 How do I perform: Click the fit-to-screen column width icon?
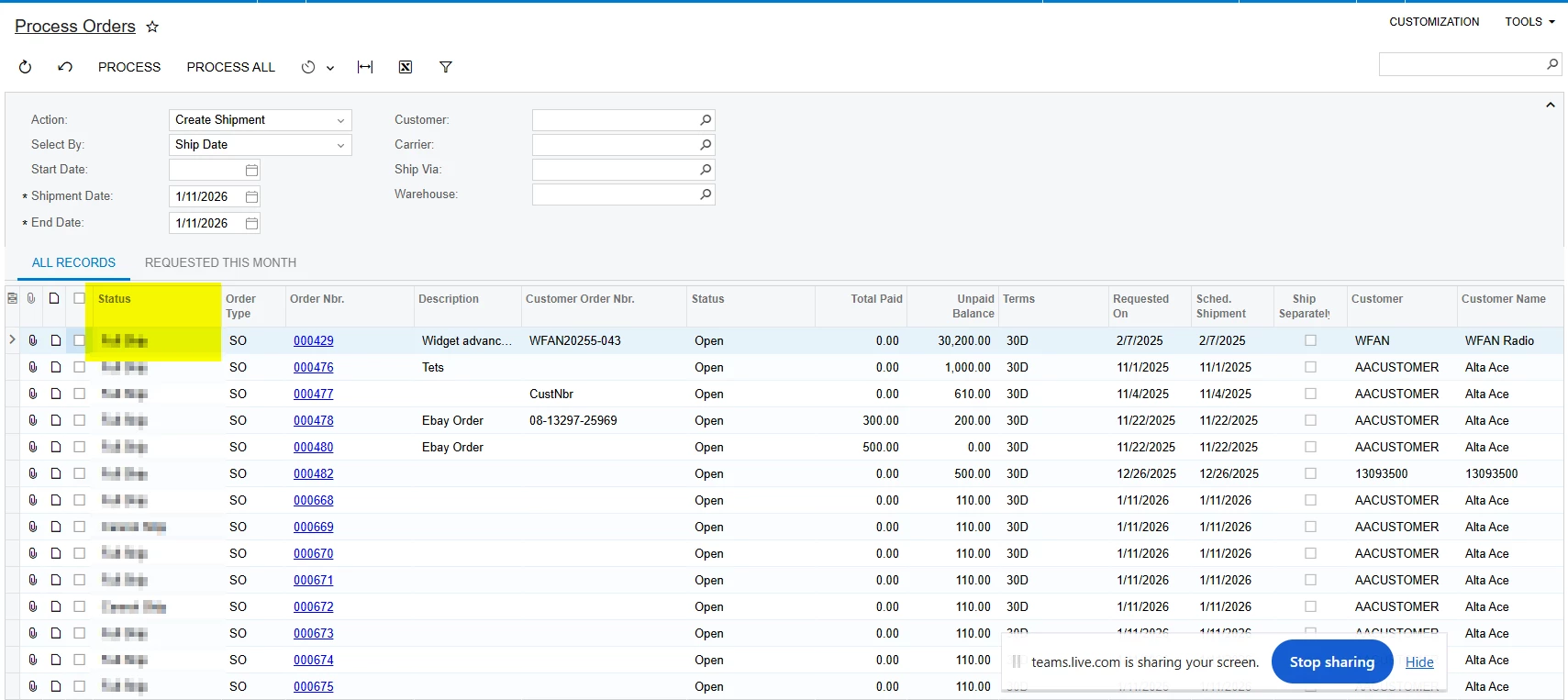coord(365,67)
